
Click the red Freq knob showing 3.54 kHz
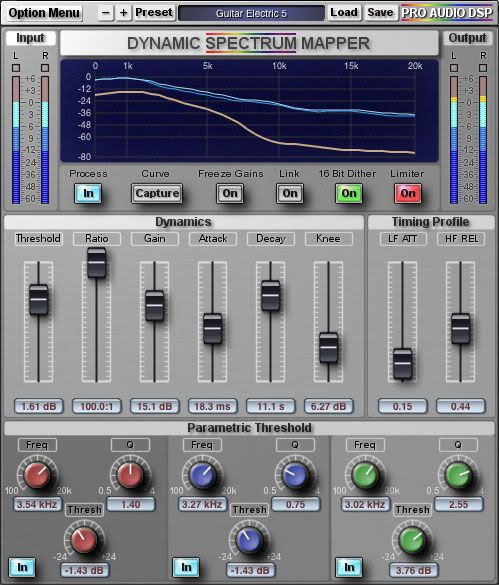coord(37,475)
